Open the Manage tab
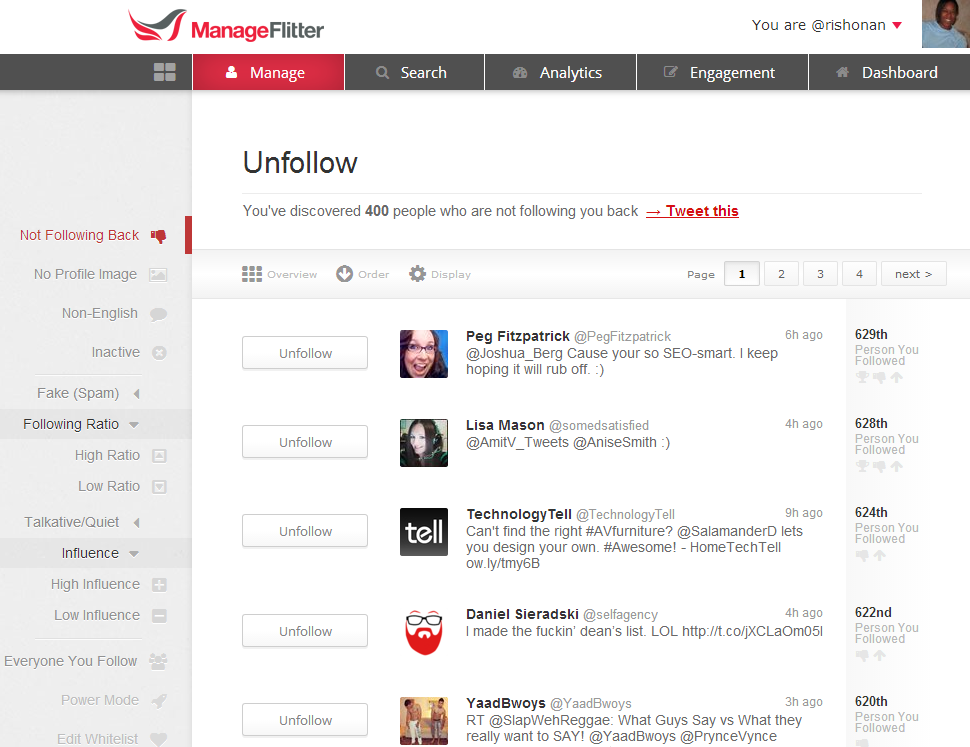This screenshot has width=970, height=747. point(268,72)
